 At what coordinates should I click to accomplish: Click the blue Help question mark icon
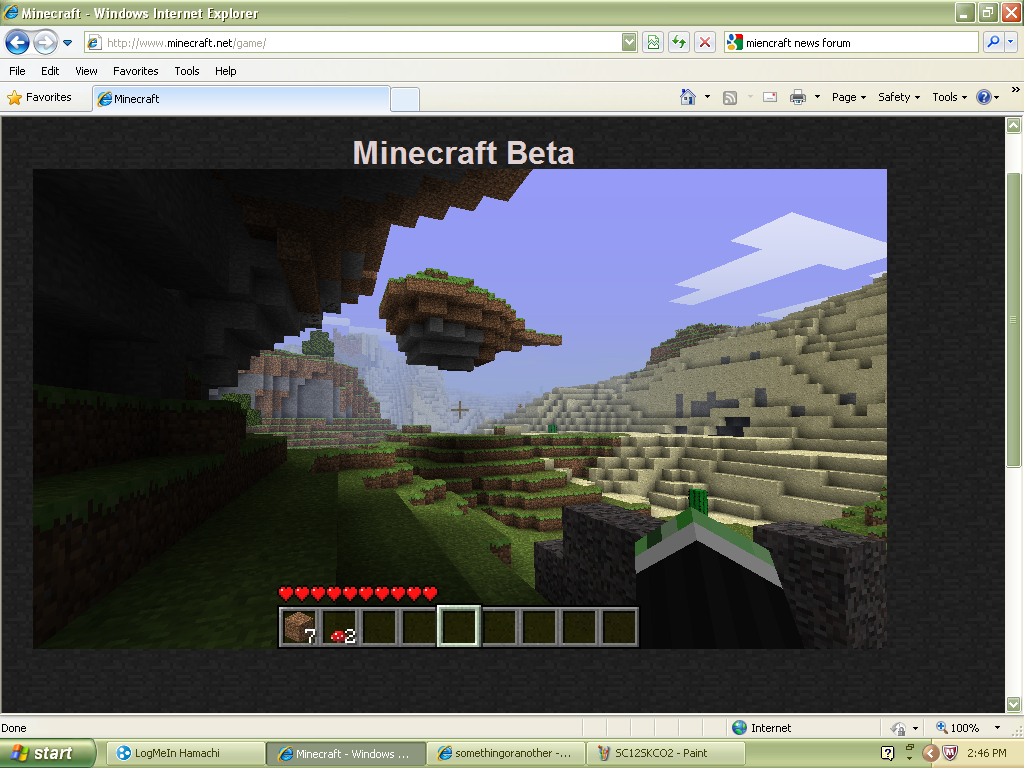(x=984, y=97)
